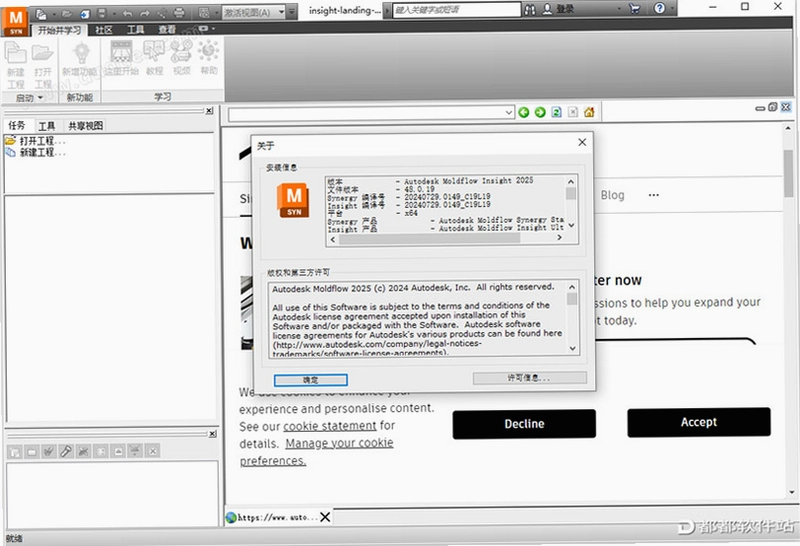The height and width of the screenshot is (546, 800).
Task: Click the flashlight icon in lower panel toolbar
Action: [x=66, y=451]
